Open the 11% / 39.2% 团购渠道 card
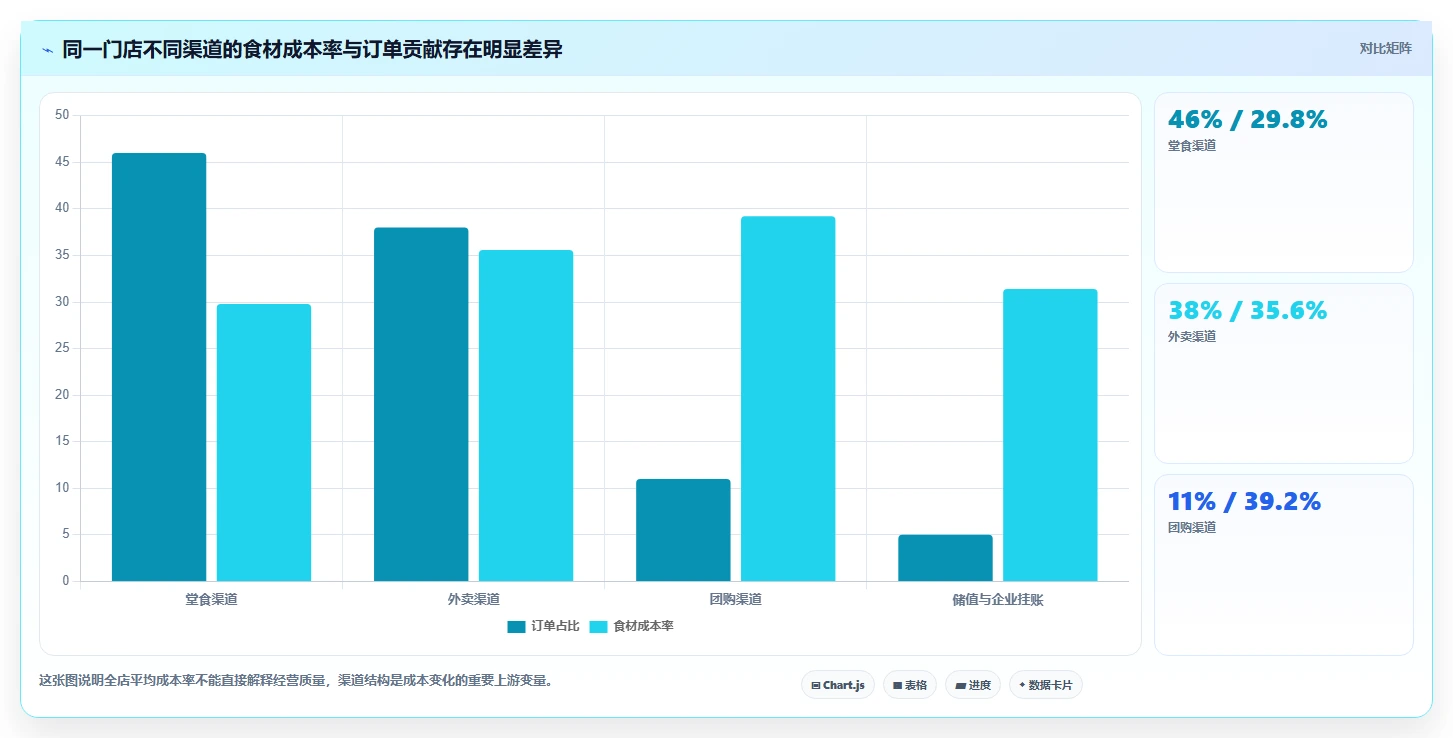1453x738 pixels. click(x=1284, y=564)
